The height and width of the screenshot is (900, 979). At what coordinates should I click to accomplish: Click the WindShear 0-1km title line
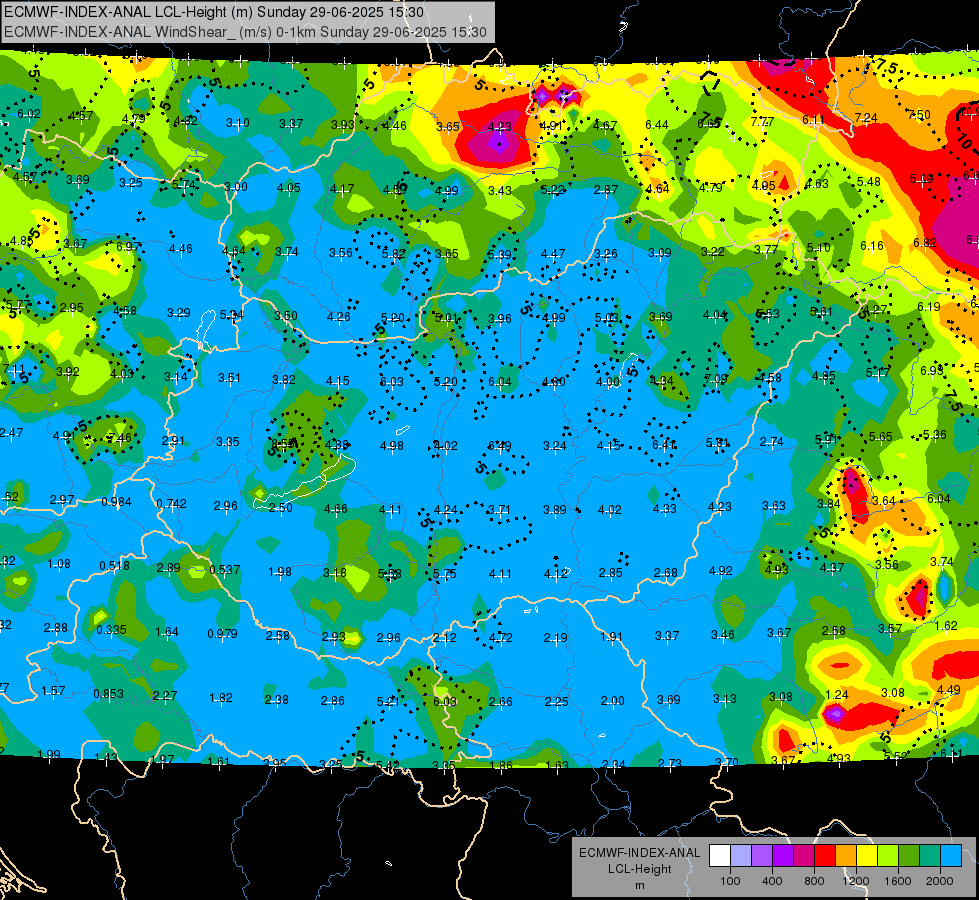point(245,32)
